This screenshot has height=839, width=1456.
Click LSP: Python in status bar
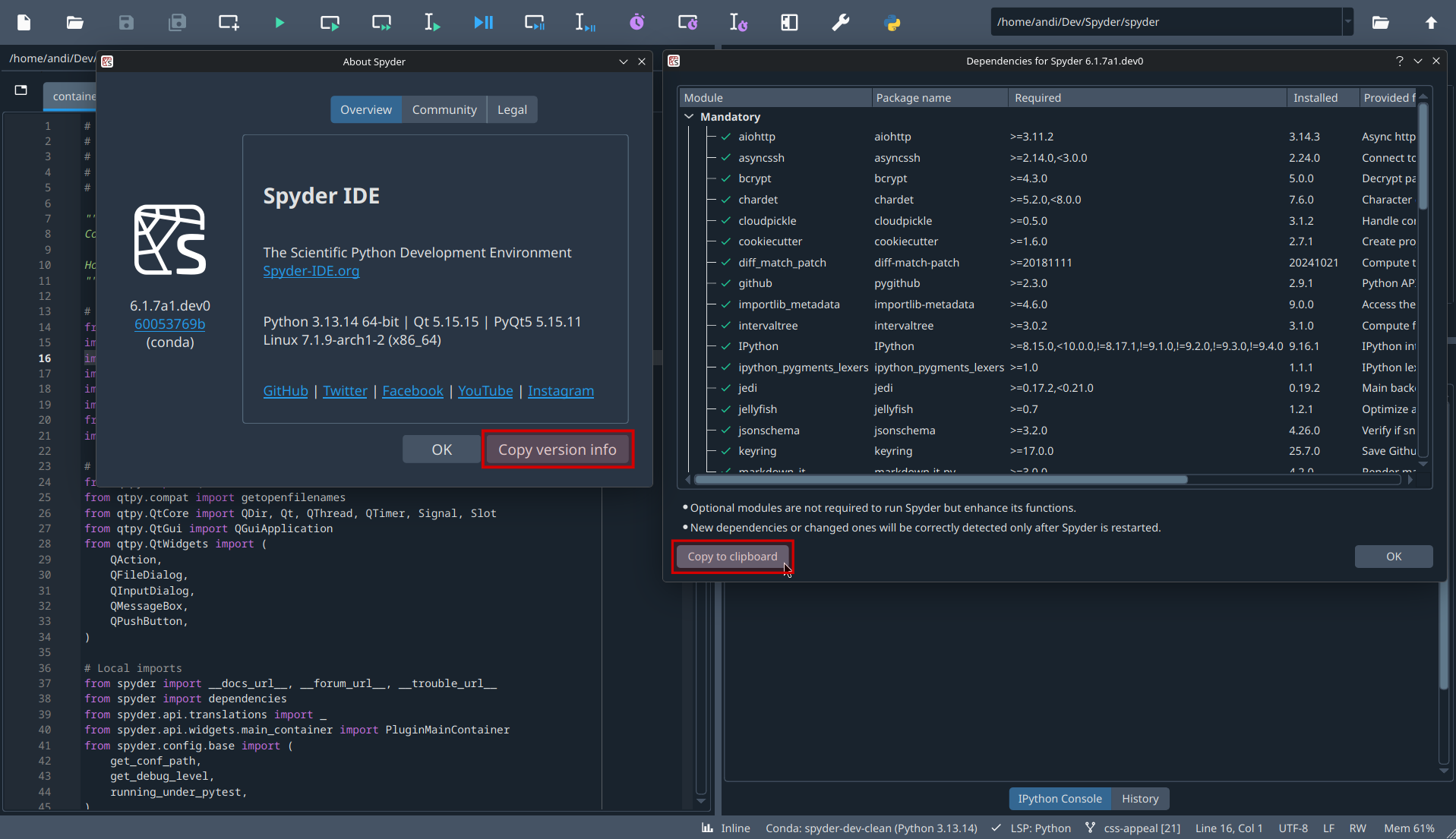coord(1031,828)
